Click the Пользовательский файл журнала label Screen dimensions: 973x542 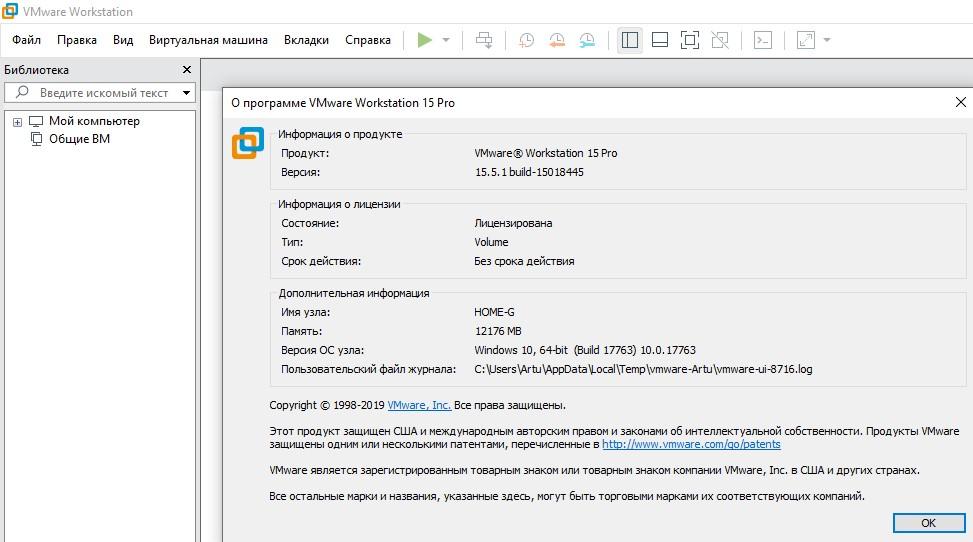(x=369, y=369)
